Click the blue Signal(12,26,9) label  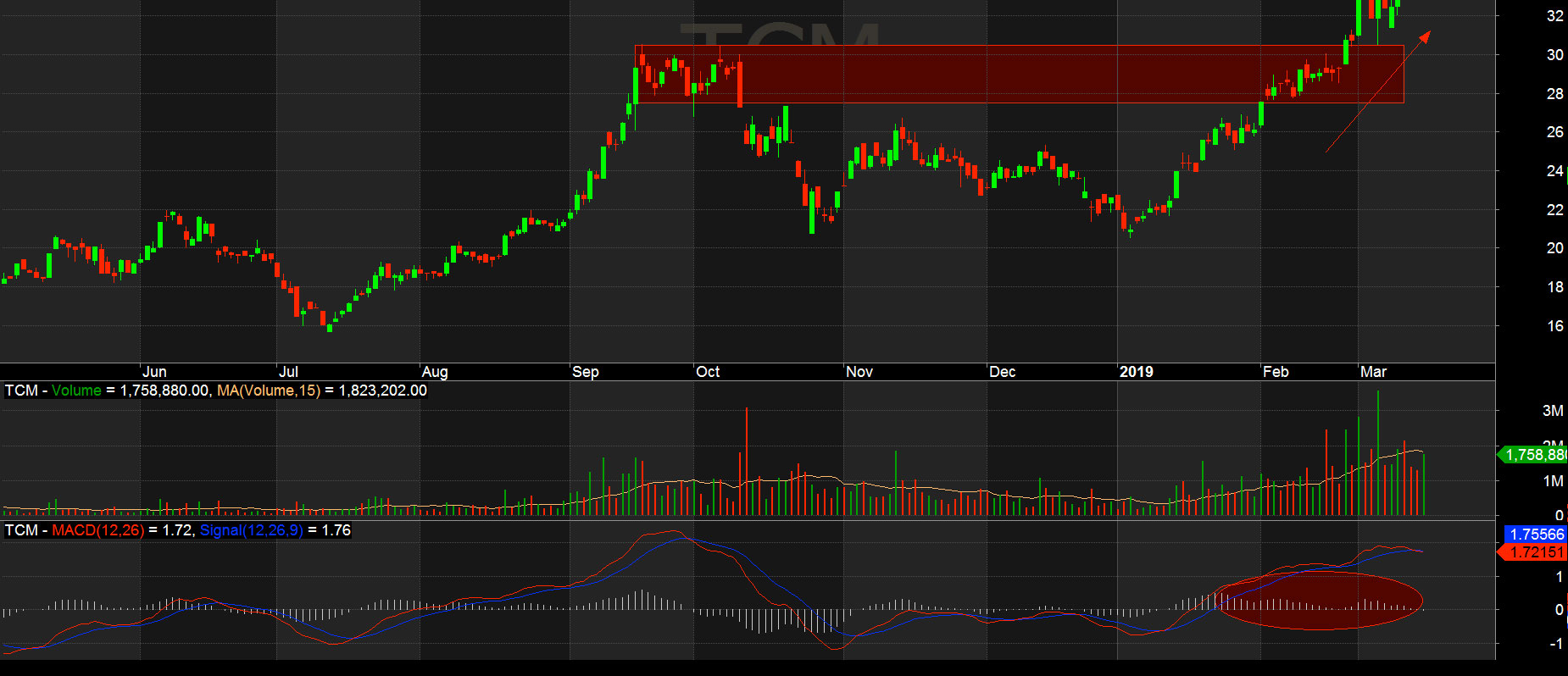[252, 530]
